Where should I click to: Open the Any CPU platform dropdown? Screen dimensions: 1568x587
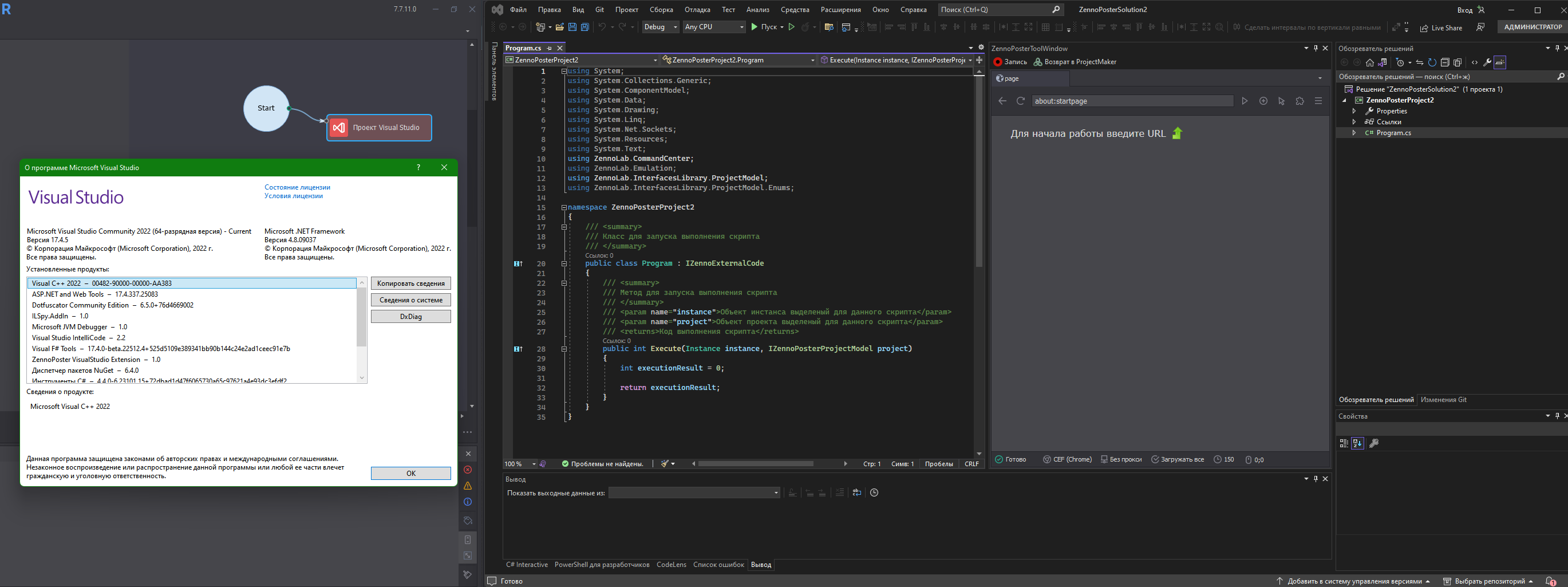tap(714, 27)
